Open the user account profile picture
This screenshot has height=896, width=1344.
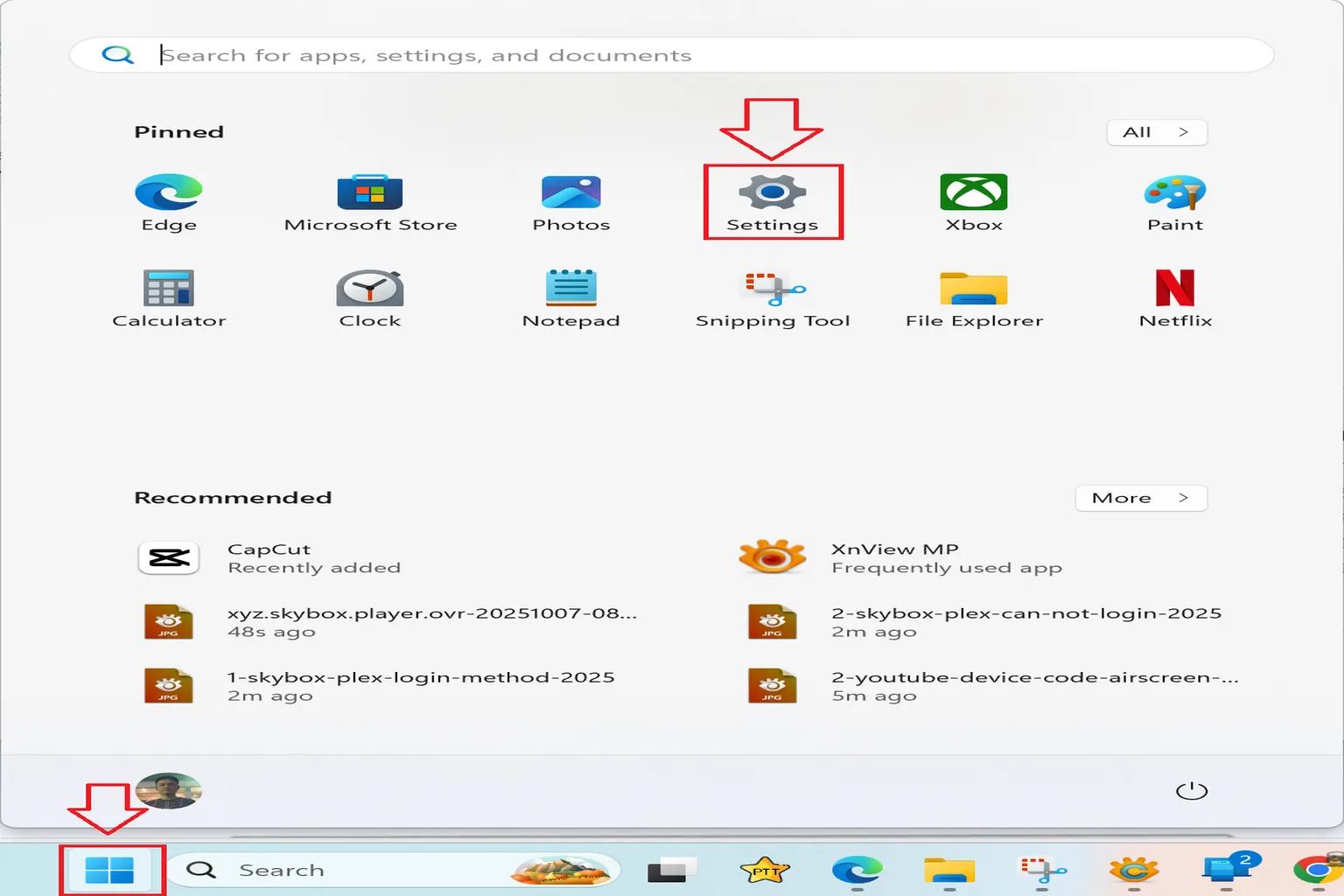[169, 791]
